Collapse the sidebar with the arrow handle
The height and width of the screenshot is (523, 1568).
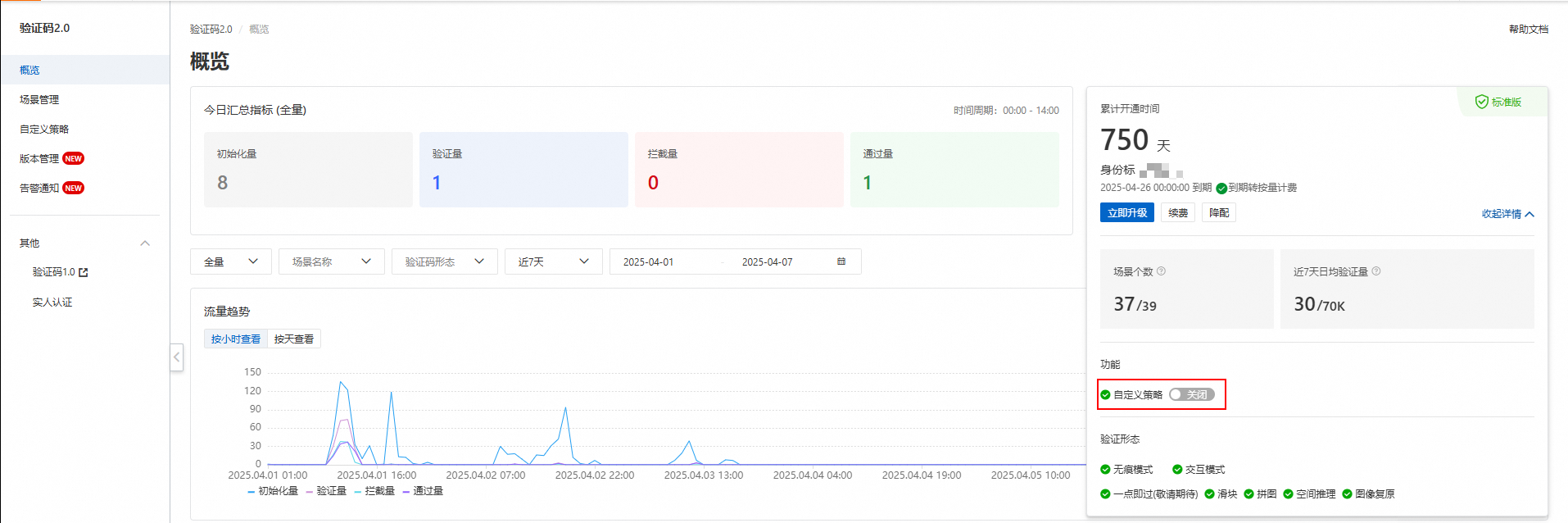coord(176,357)
